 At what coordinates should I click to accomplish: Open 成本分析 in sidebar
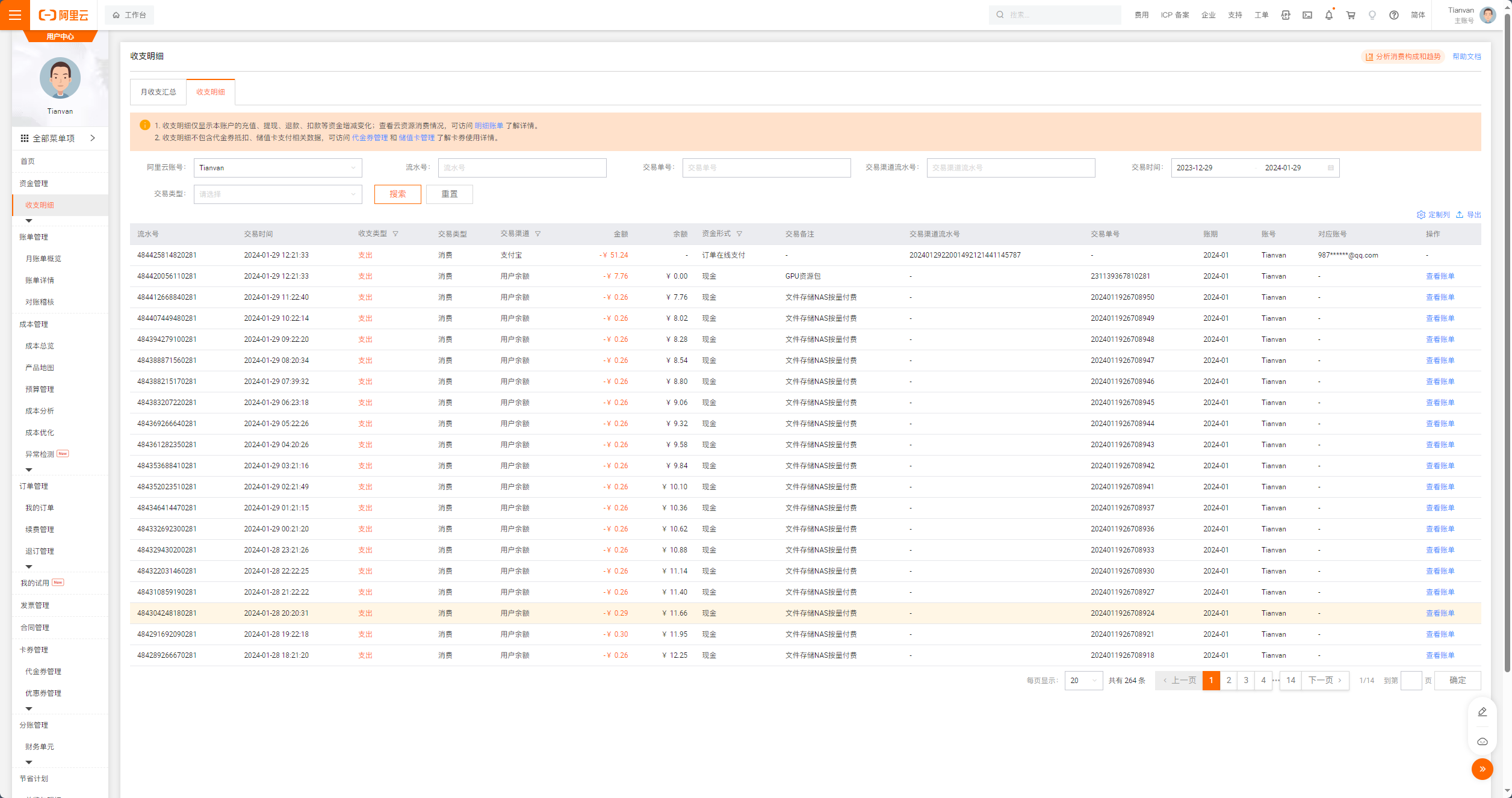(x=39, y=411)
